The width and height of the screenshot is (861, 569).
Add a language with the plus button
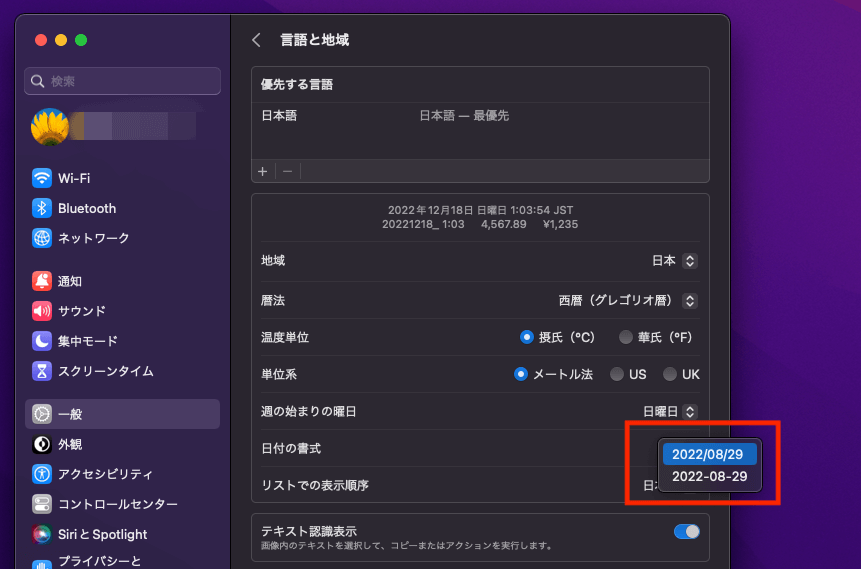coord(263,171)
